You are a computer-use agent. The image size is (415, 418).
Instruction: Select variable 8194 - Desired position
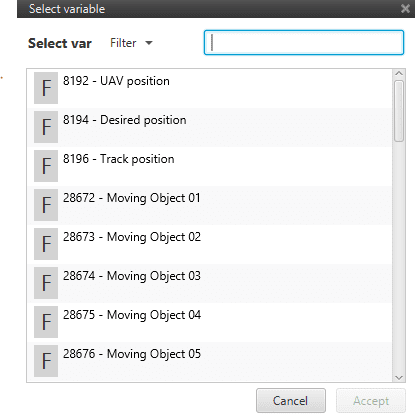210,127
